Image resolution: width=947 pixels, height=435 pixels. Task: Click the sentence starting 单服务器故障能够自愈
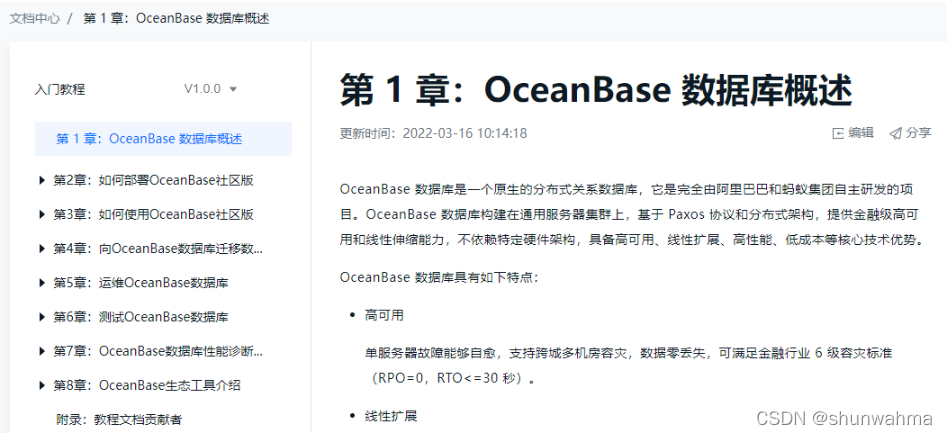[x=629, y=353]
